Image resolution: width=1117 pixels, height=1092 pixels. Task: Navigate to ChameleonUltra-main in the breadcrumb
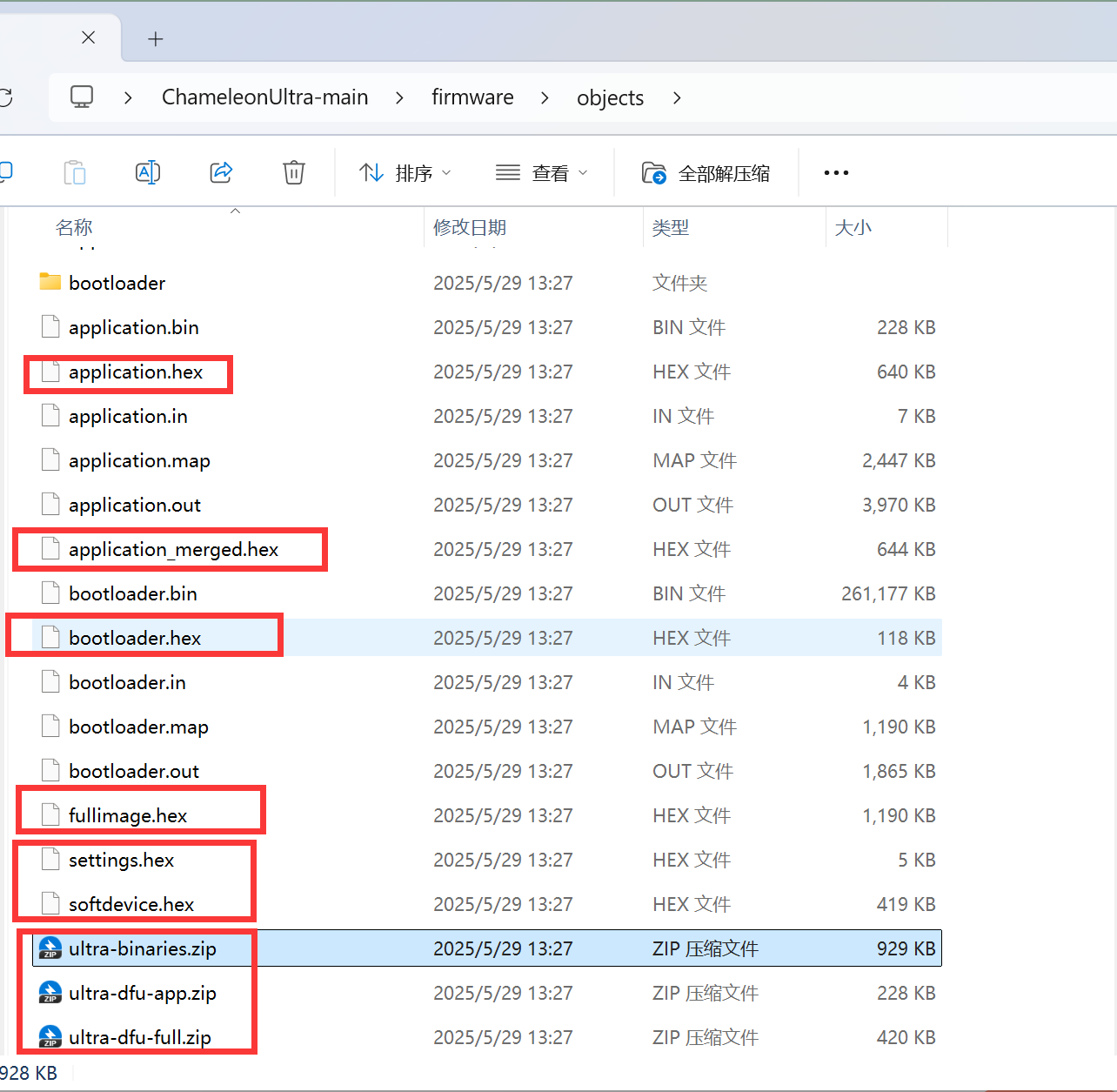[x=264, y=97]
